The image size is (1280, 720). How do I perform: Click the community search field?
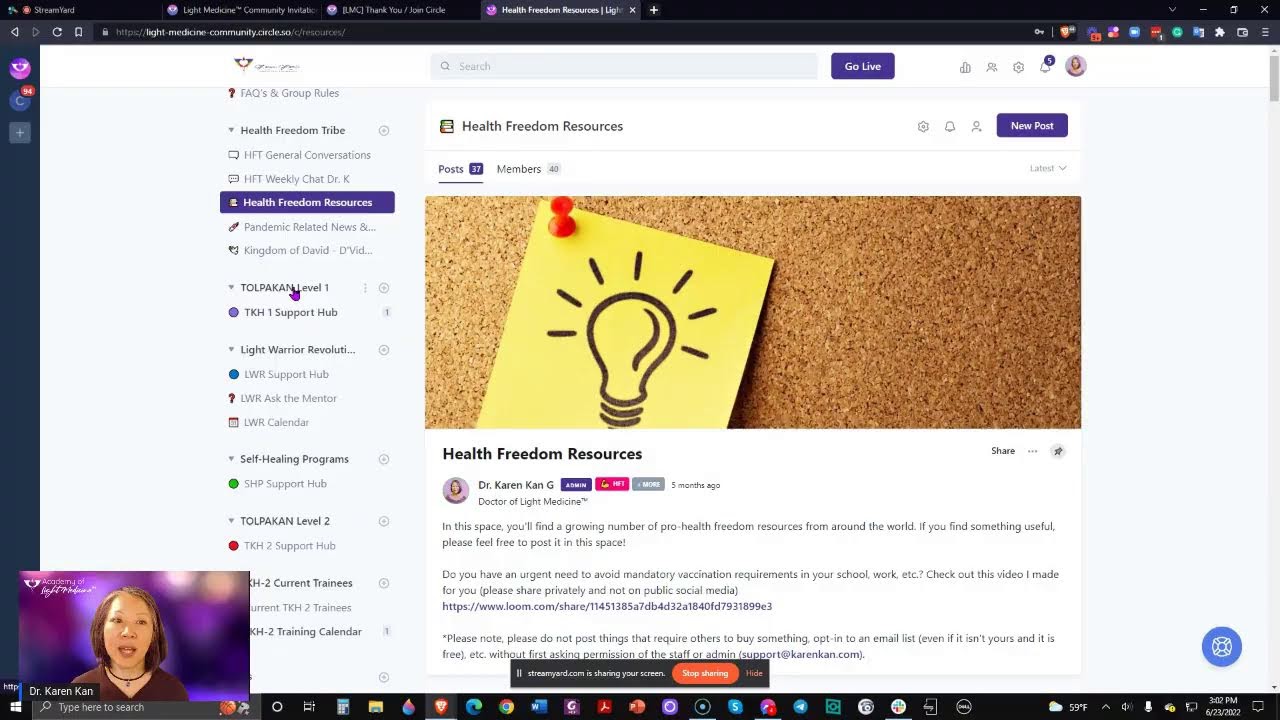click(x=624, y=66)
